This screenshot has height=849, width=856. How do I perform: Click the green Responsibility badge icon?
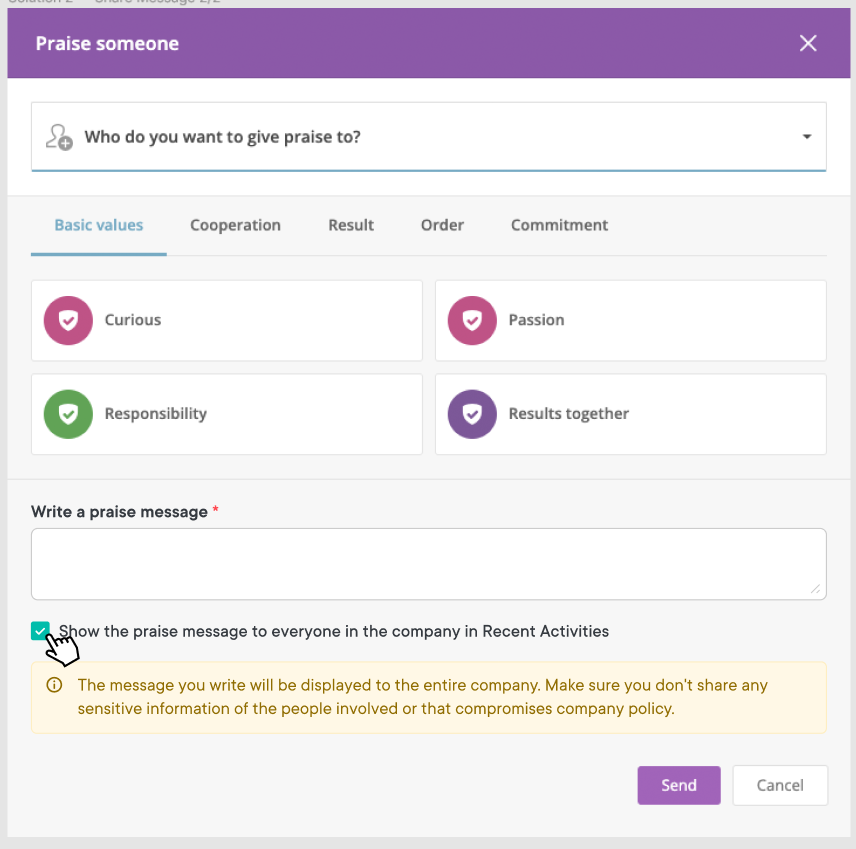click(x=68, y=414)
